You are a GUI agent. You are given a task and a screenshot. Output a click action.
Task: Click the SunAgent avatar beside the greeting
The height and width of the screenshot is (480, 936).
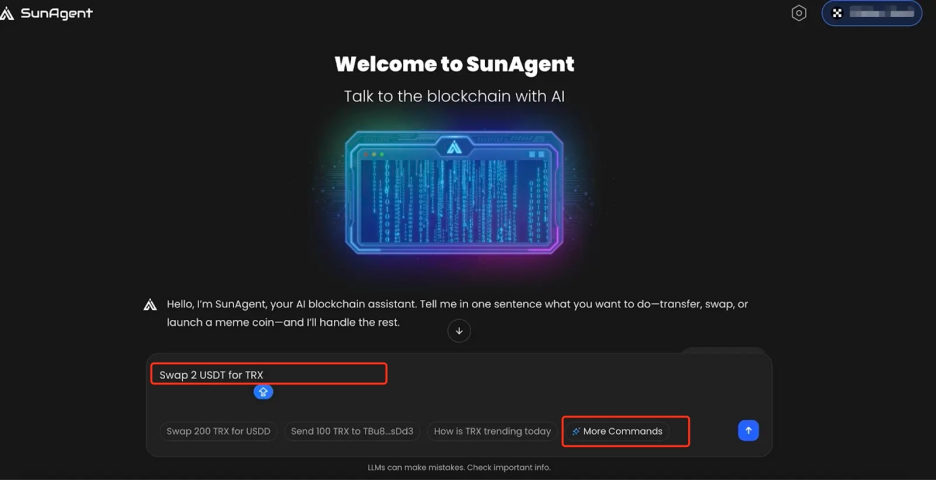coord(150,305)
